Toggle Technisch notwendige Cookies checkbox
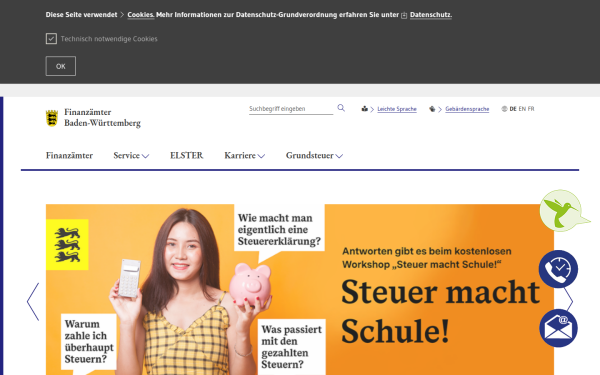 click(51, 39)
